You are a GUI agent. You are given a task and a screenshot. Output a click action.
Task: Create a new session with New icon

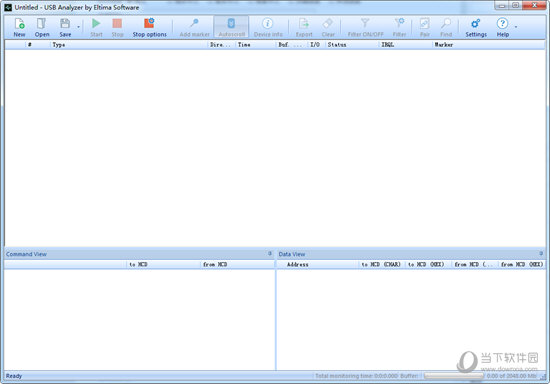19,27
